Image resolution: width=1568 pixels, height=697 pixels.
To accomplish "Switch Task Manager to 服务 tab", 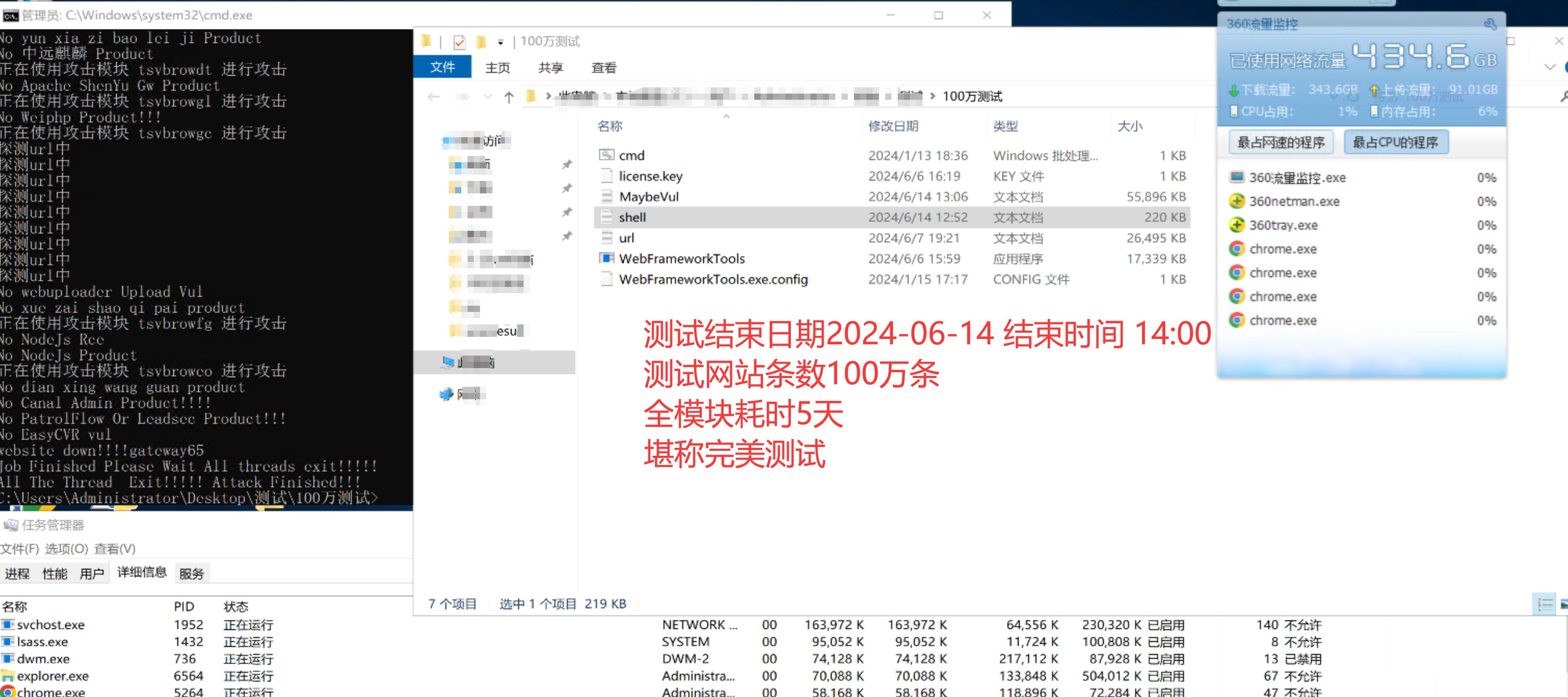I will pyautogui.click(x=192, y=573).
